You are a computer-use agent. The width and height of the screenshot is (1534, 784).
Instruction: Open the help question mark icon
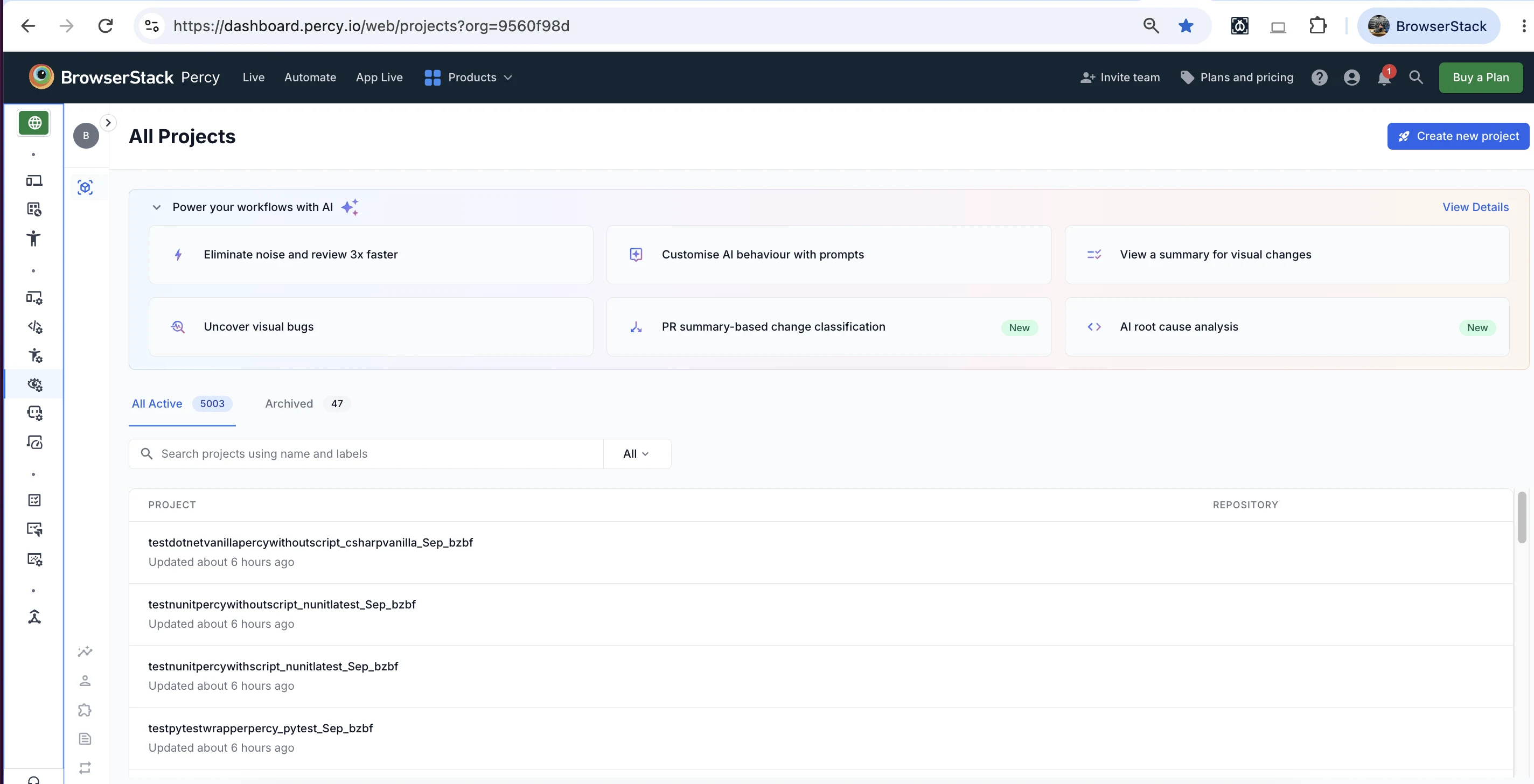point(1319,78)
